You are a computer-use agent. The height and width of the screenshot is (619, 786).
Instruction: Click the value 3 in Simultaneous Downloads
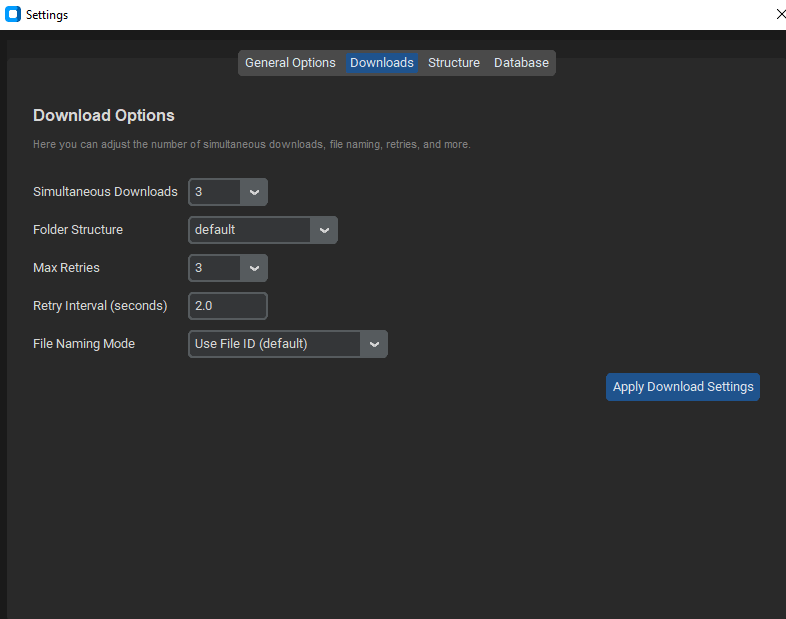(x=199, y=192)
